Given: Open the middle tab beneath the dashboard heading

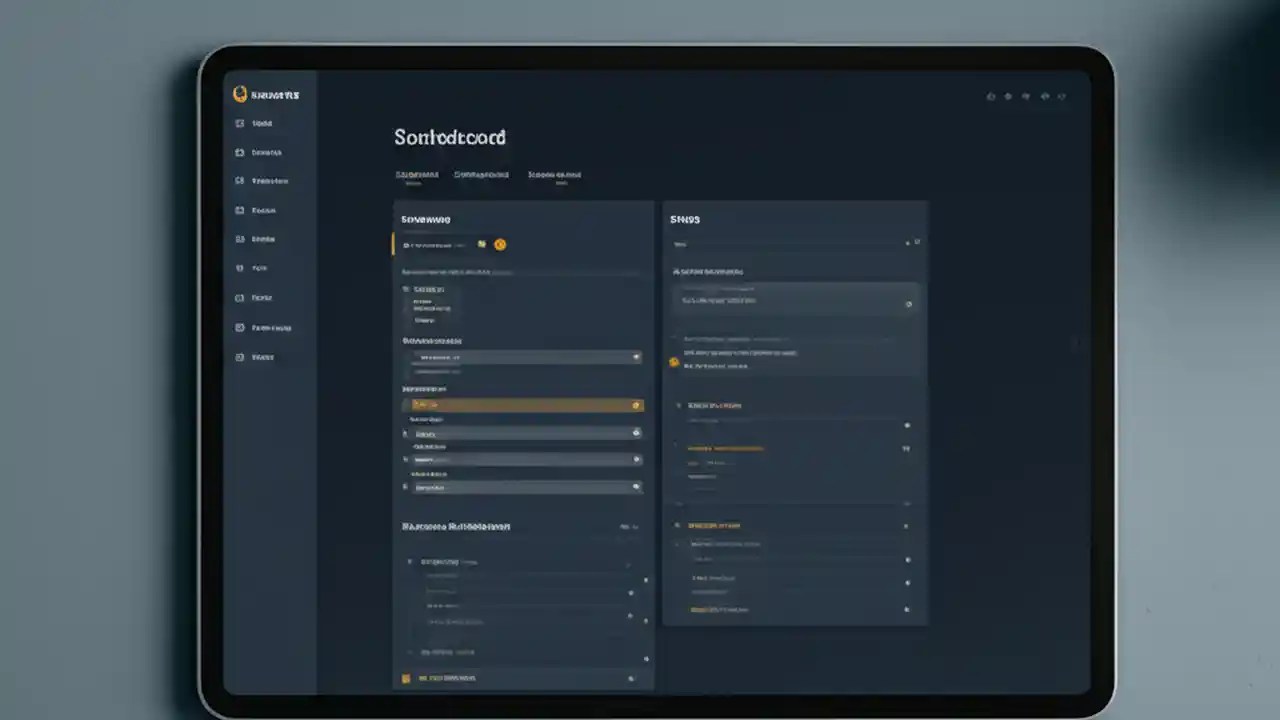Looking at the screenshot, I should tap(481, 174).
